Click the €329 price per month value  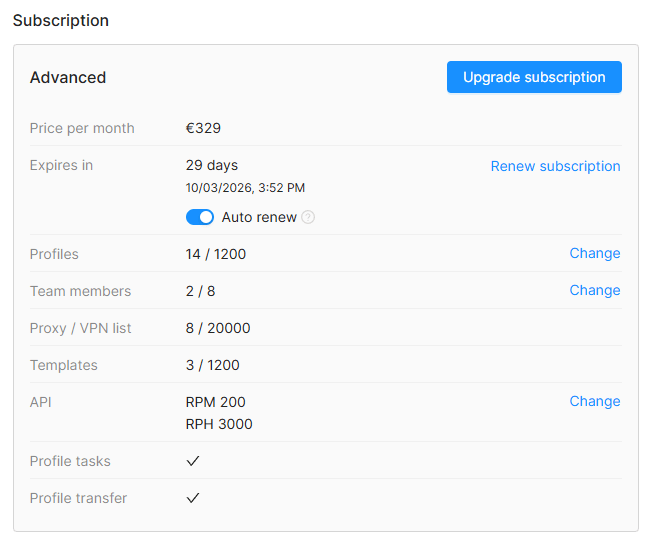click(203, 128)
